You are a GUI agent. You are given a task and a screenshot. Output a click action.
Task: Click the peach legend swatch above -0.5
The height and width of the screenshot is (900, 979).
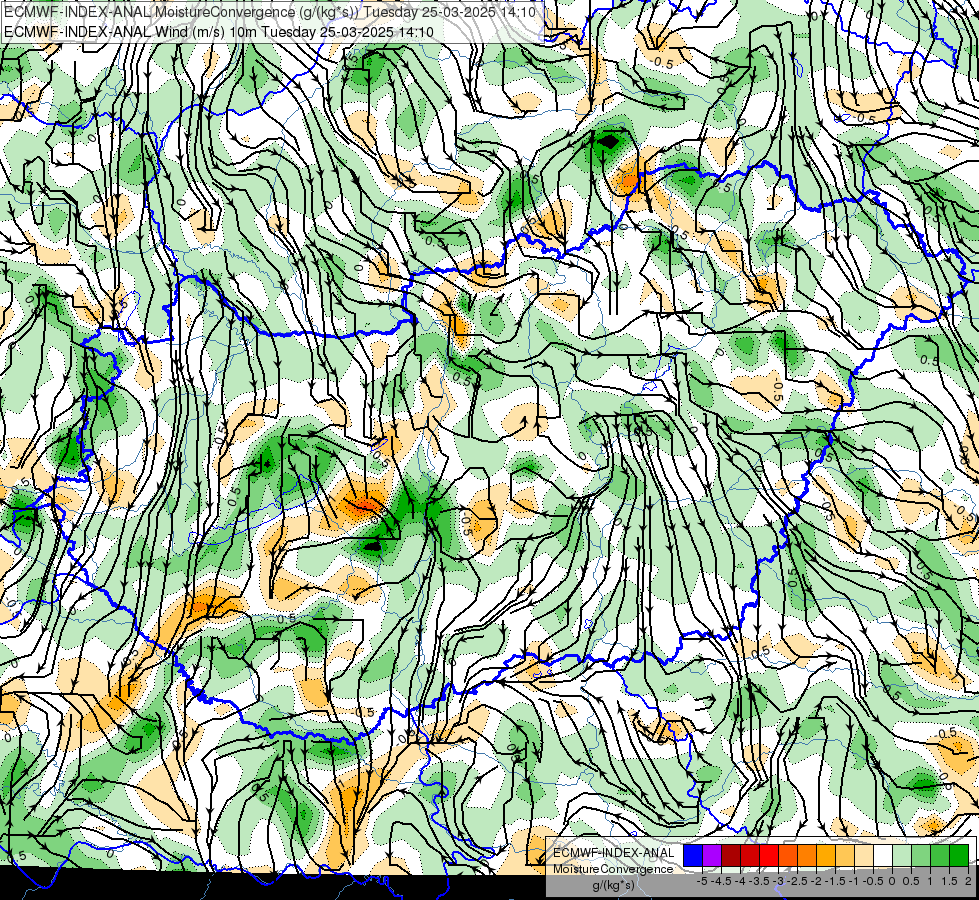point(864,855)
